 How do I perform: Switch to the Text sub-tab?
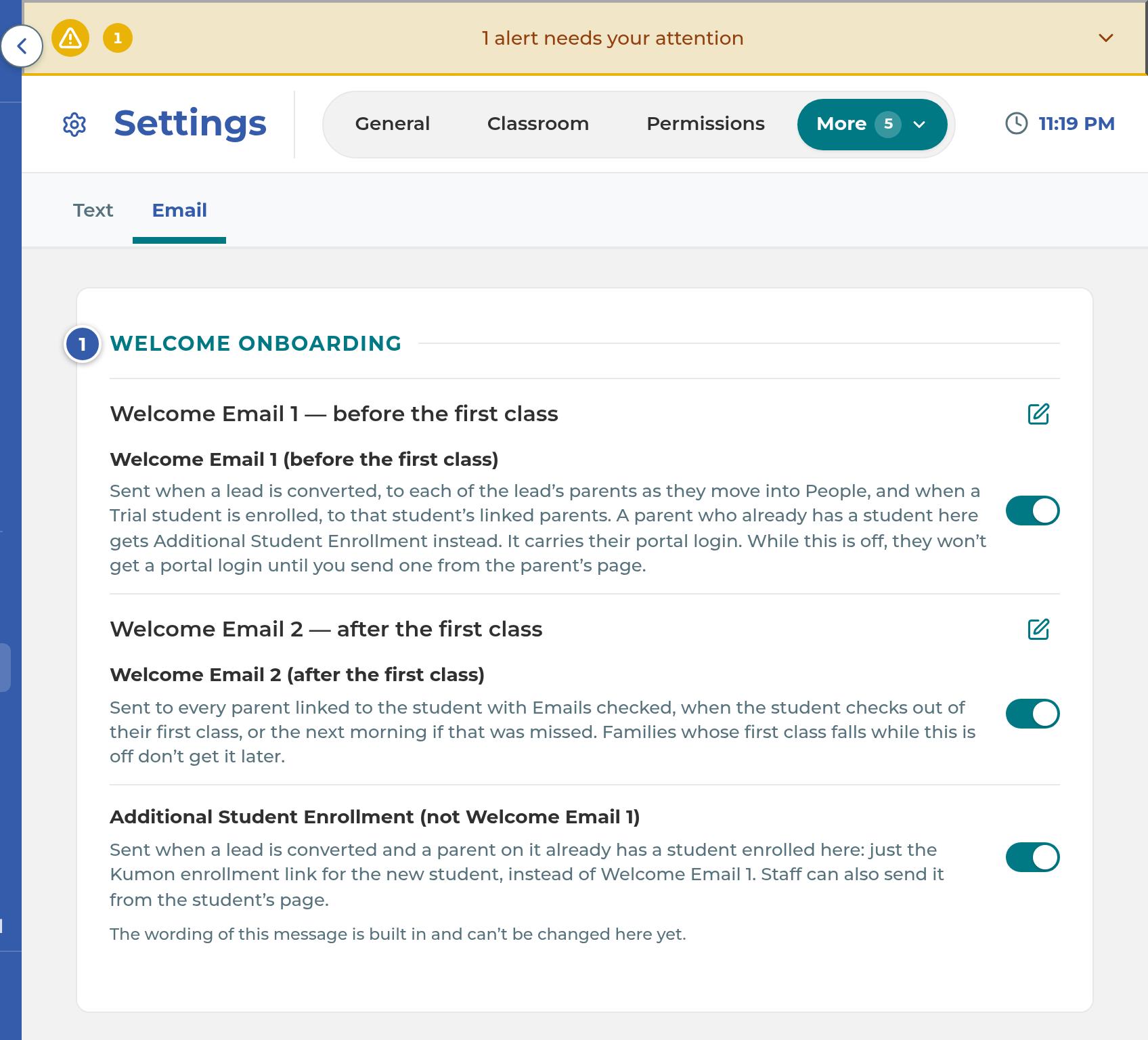[x=93, y=211]
